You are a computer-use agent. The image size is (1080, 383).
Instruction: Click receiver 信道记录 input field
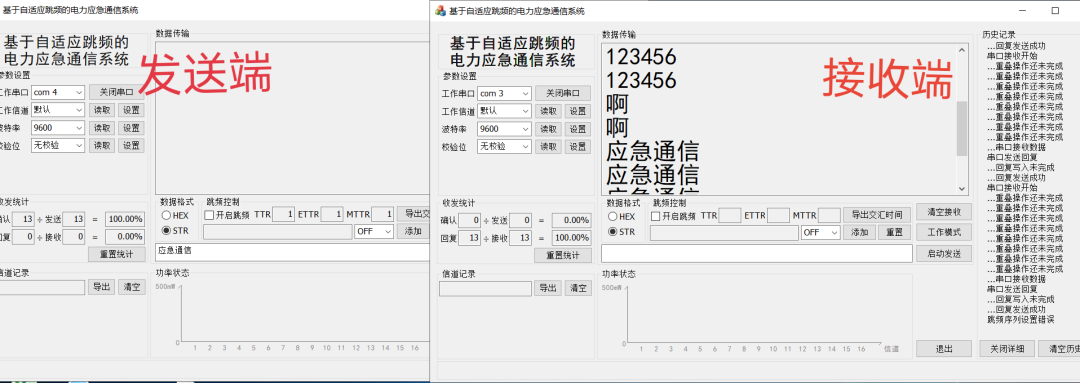coord(485,289)
